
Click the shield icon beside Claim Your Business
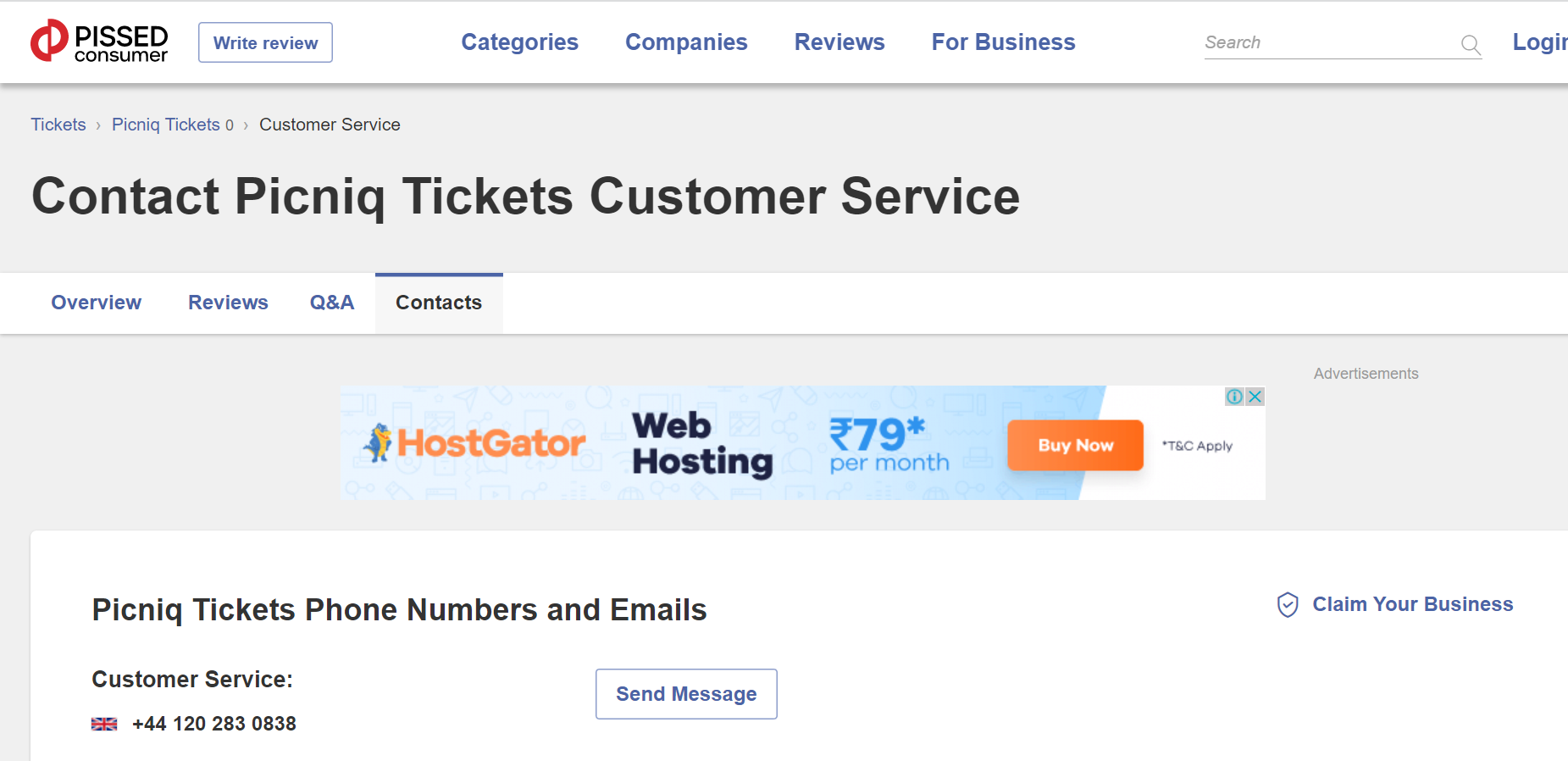pos(1288,604)
